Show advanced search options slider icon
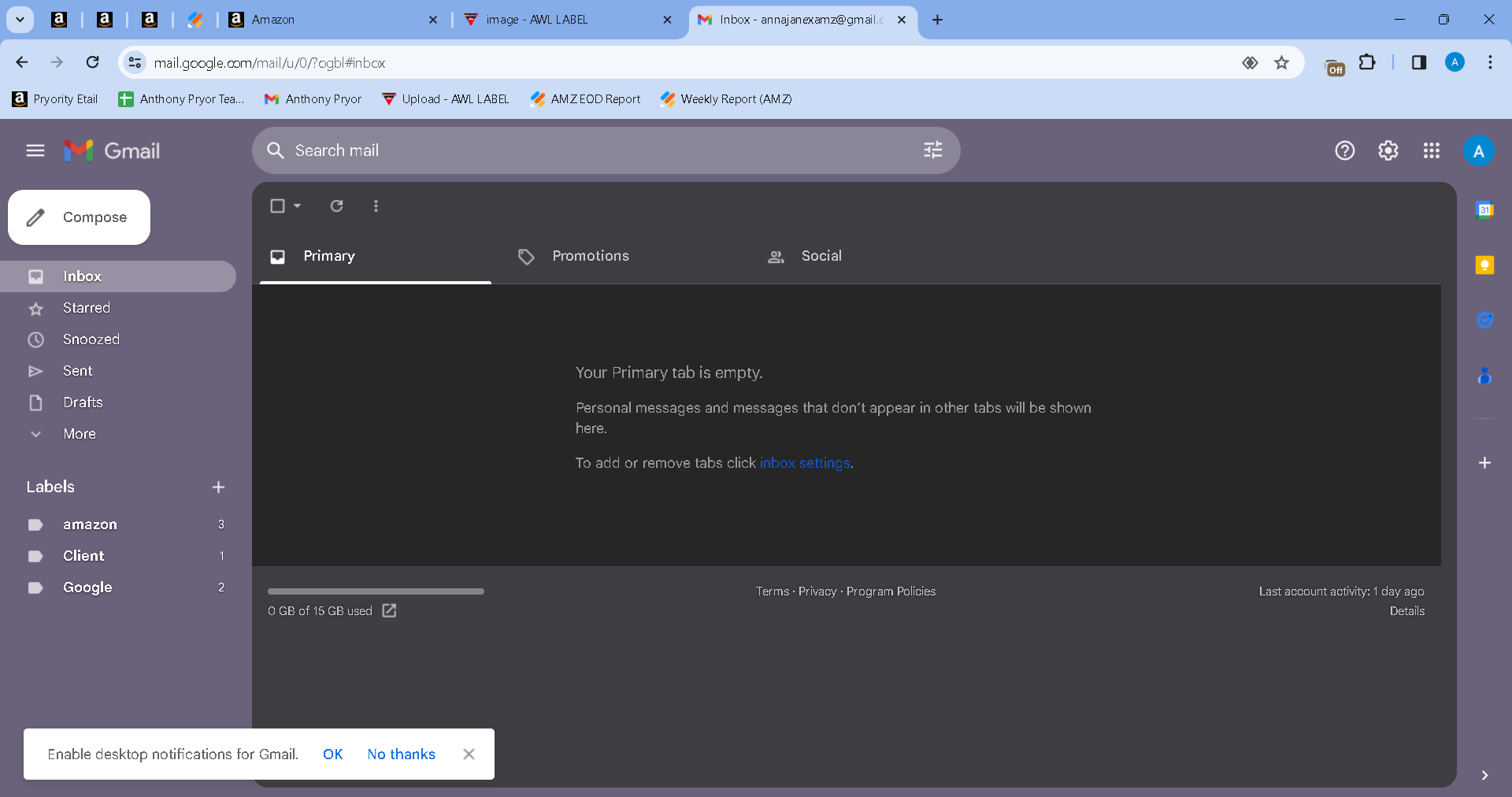Screen dimensions: 1512x797 (x=933, y=150)
